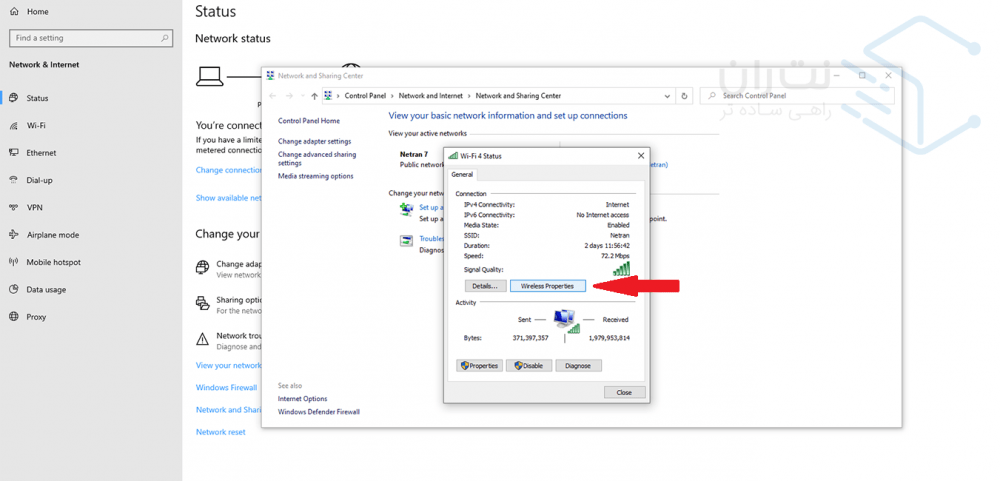This screenshot has height=481, width=1000.
Task: Go to Airplane mode settings
Action: tap(52, 235)
